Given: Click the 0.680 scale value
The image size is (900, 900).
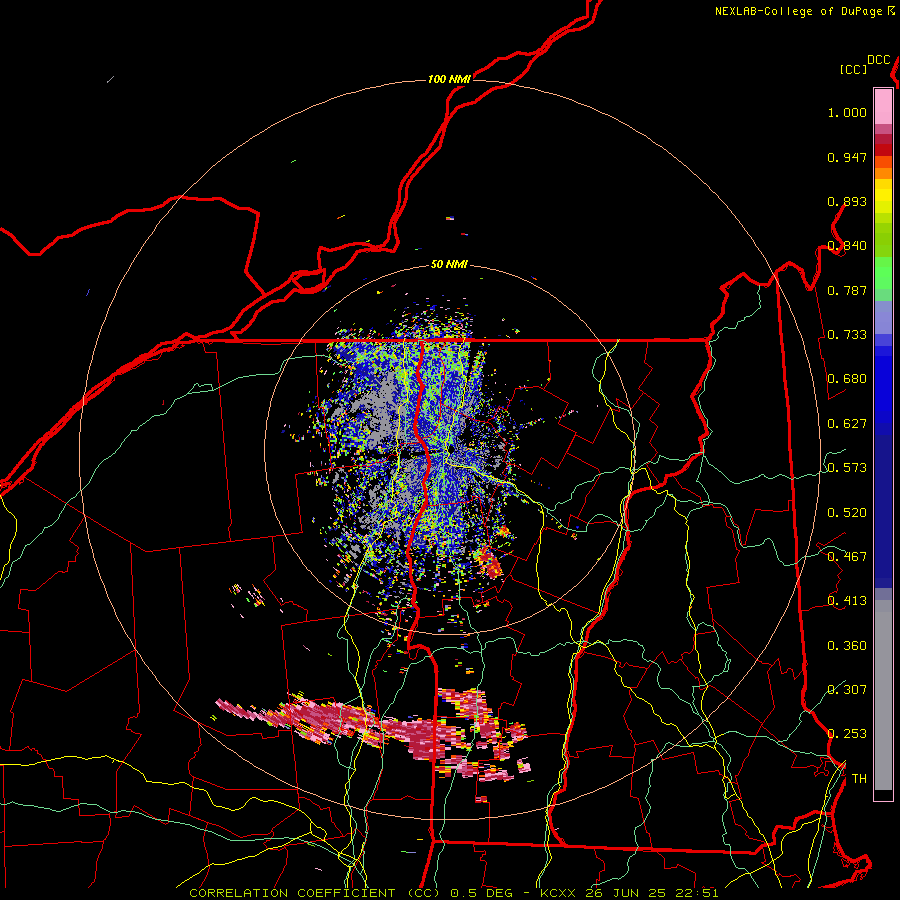Looking at the screenshot, I should [847, 379].
